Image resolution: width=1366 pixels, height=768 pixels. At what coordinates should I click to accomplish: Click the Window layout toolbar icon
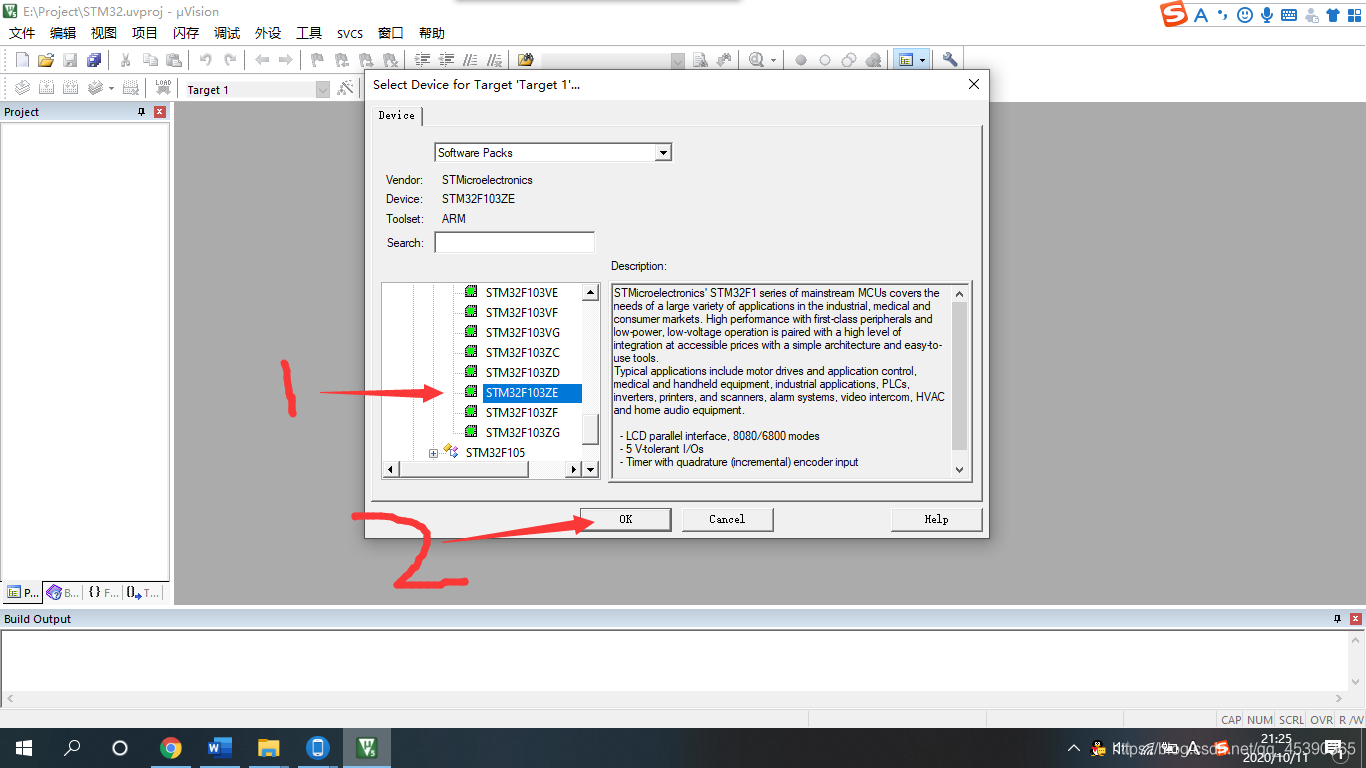point(906,60)
